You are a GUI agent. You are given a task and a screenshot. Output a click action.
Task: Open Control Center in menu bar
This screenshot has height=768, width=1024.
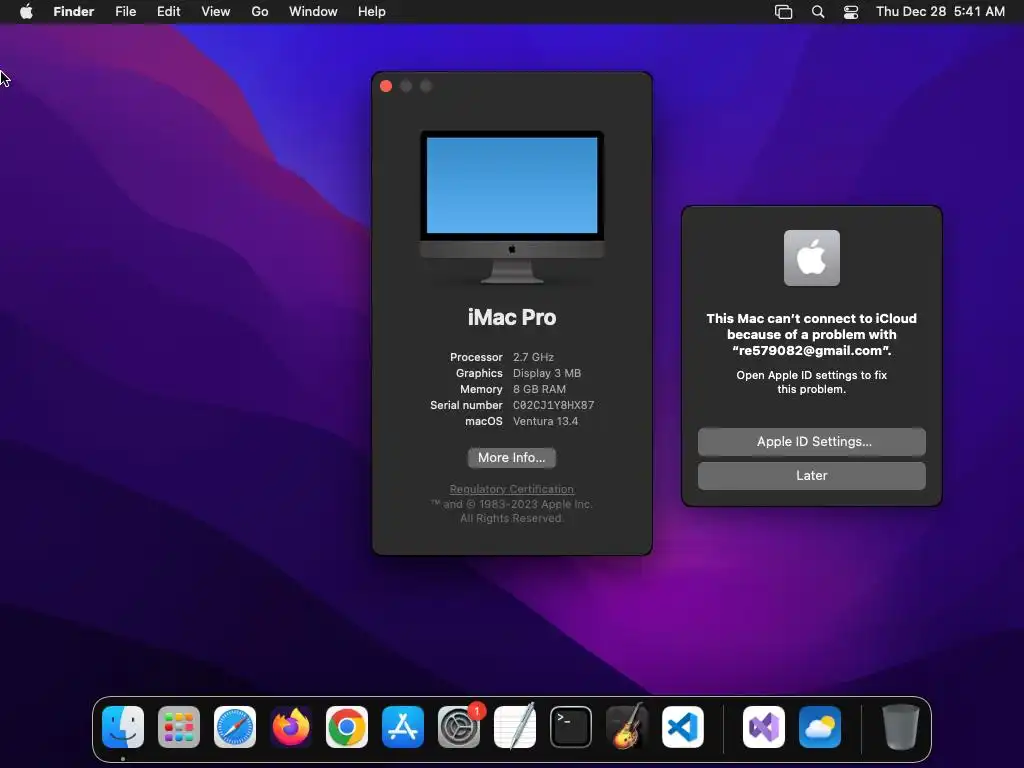point(851,12)
